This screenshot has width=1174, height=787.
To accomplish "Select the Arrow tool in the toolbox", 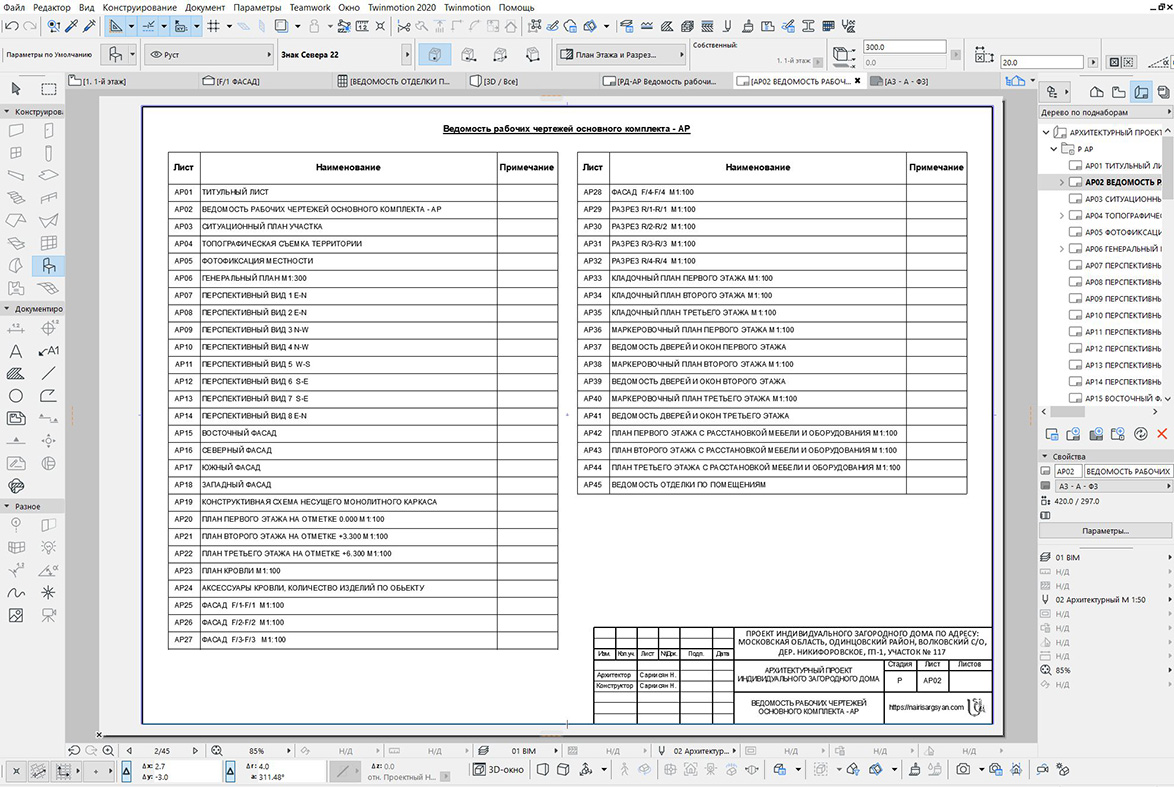I will (x=16, y=88).
